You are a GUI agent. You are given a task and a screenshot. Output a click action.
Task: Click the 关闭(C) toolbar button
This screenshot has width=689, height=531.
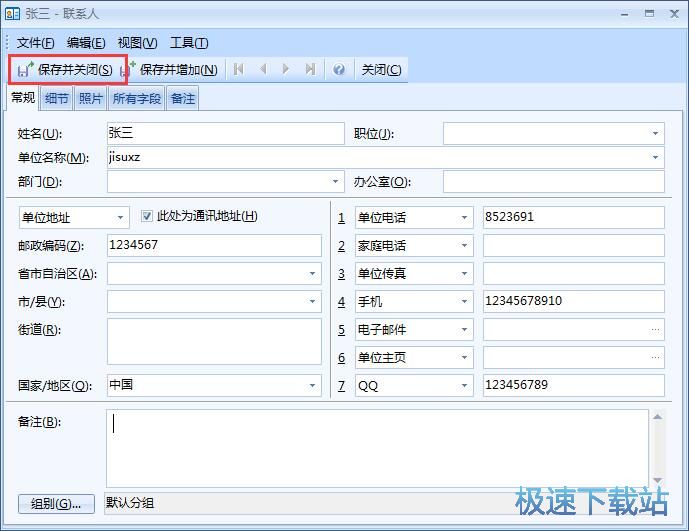[x=381, y=69]
